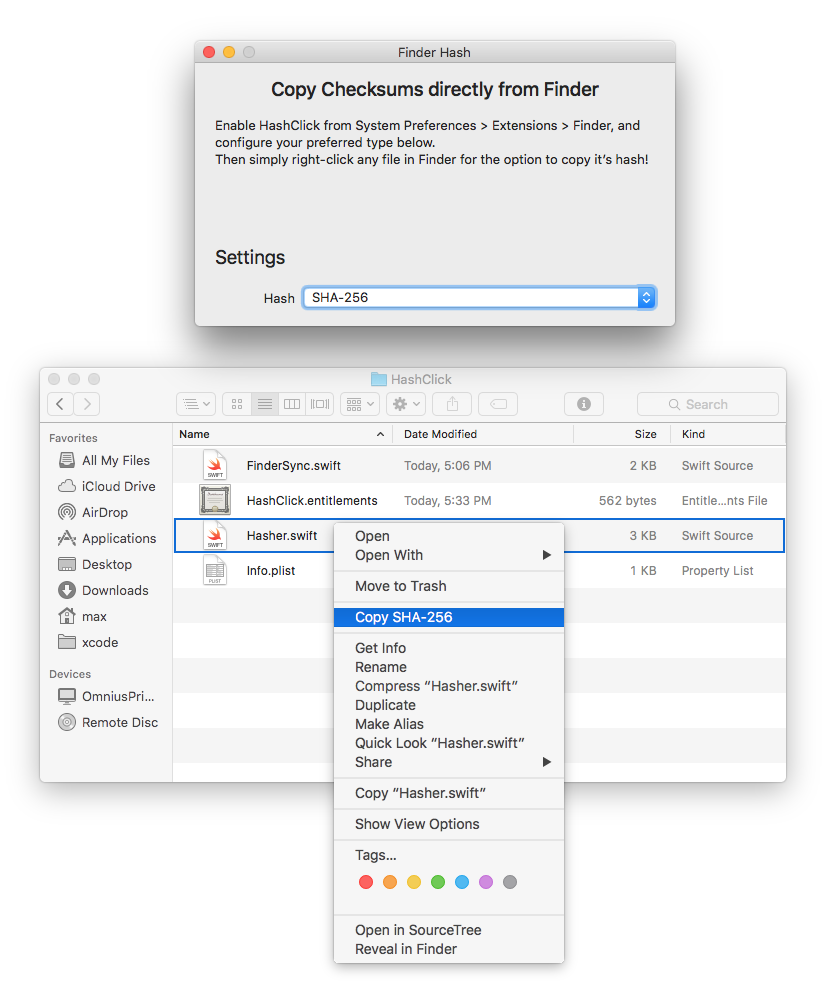Apply the green tag color

(438, 882)
